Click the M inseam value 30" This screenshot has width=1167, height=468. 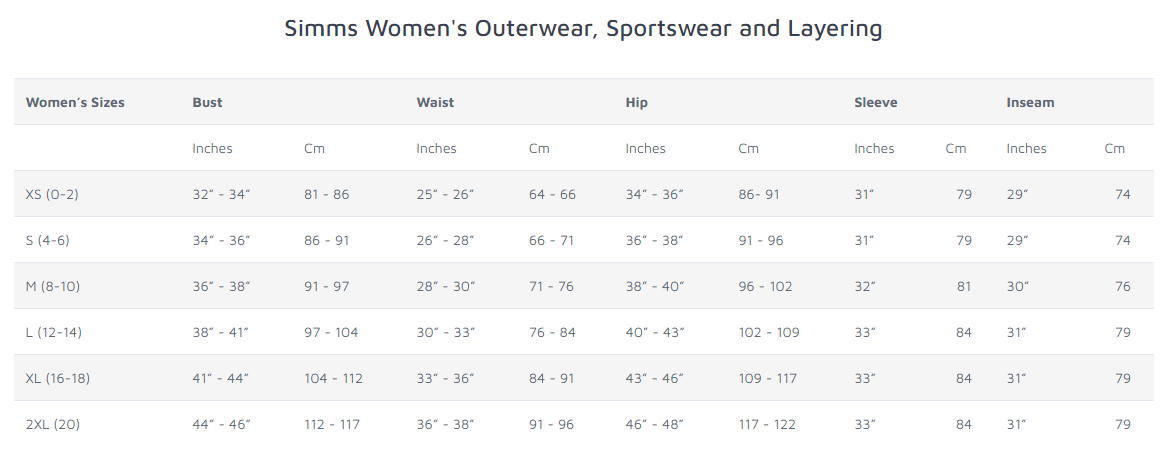coord(1017,286)
